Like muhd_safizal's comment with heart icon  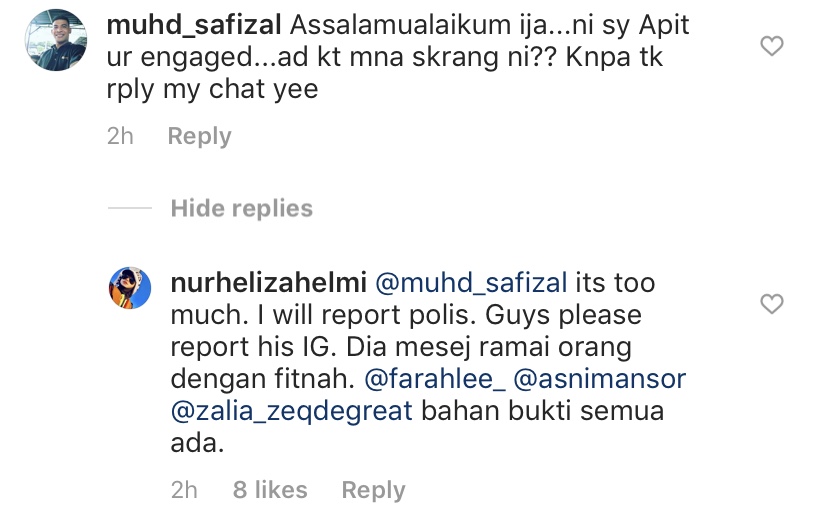[x=771, y=46]
